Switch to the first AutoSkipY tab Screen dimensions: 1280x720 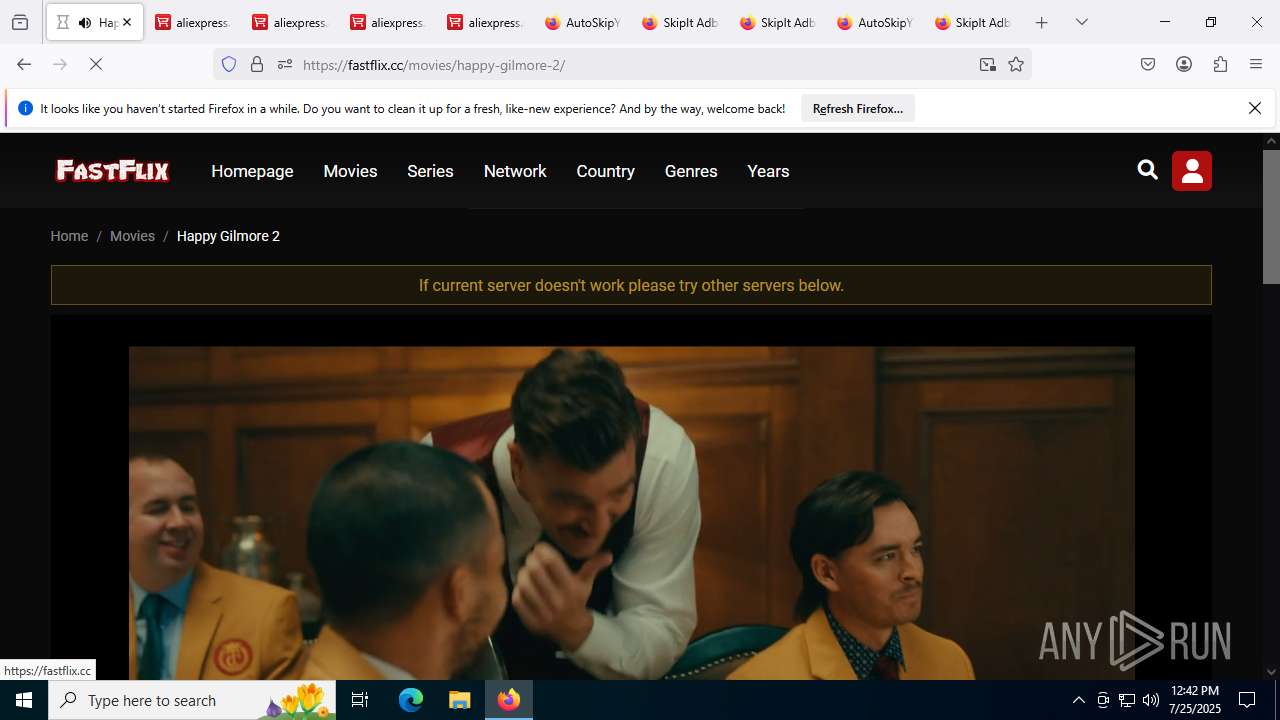(x=583, y=22)
